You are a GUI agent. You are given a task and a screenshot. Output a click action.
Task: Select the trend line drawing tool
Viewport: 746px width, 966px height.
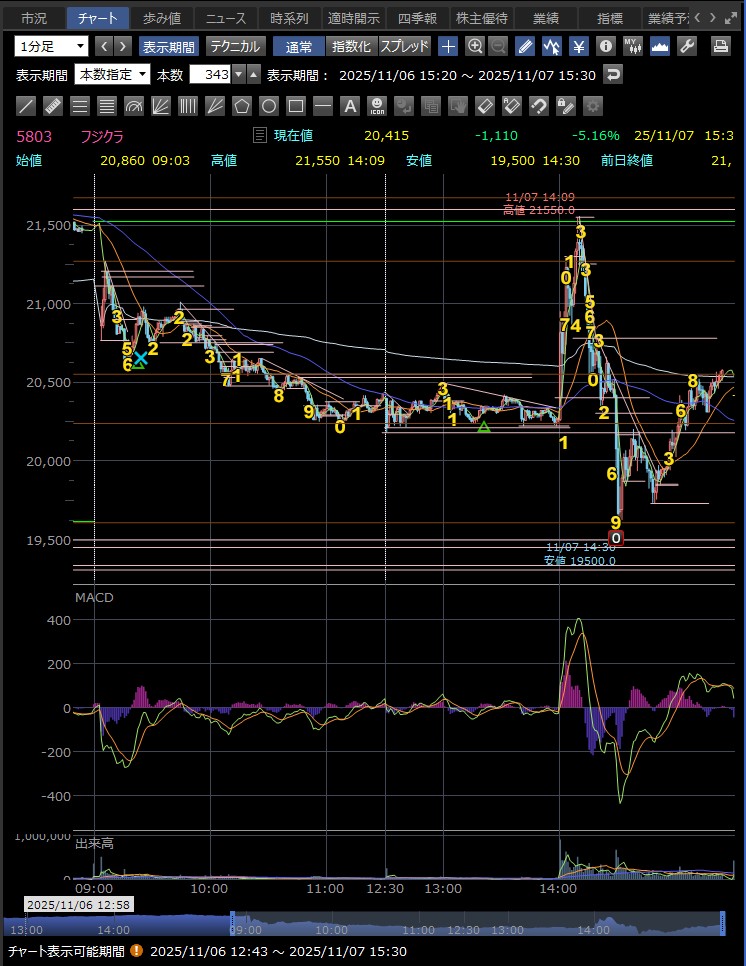coord(27,106)
